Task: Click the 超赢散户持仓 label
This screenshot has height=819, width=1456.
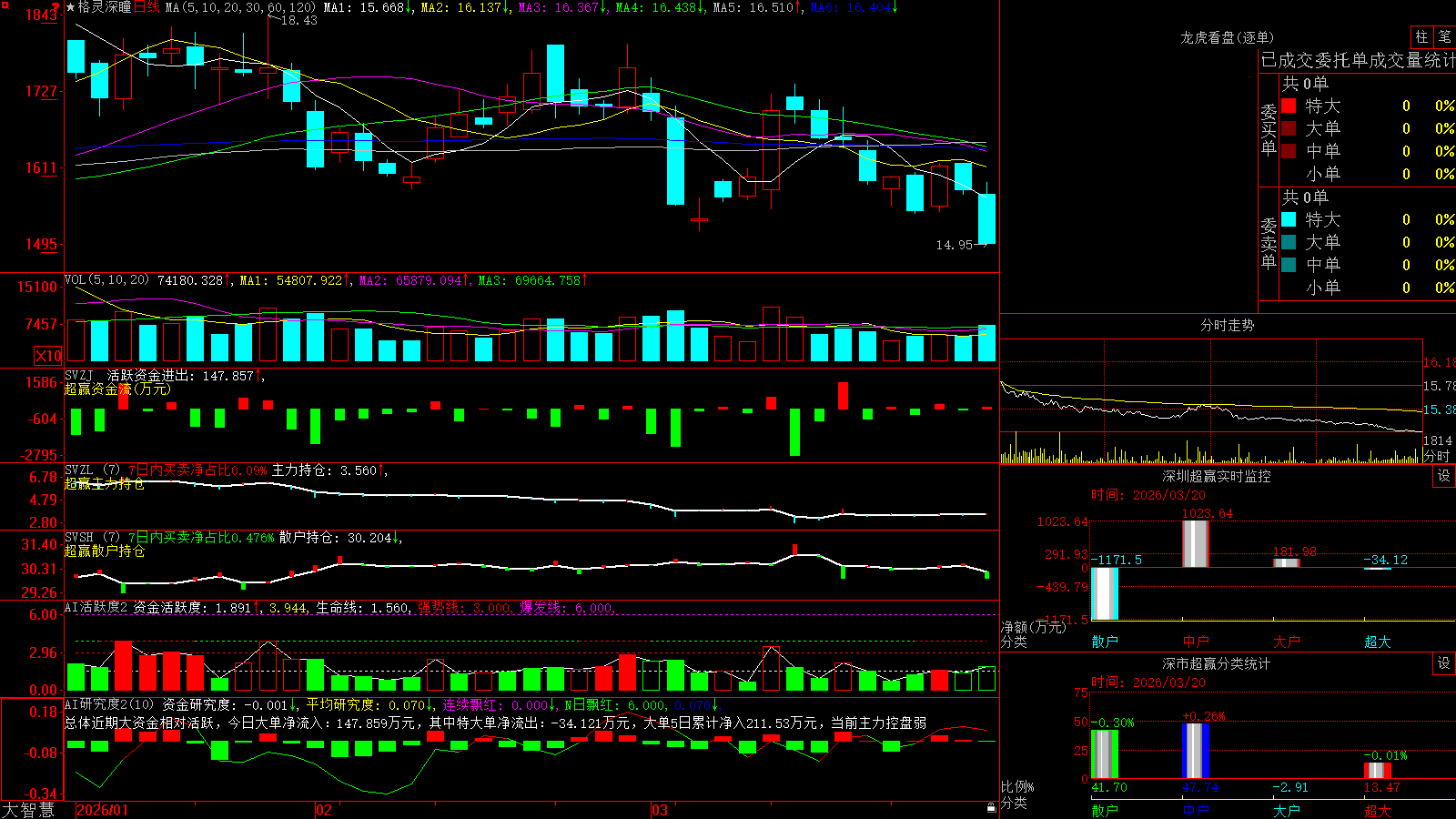Action: pos(105,551)
